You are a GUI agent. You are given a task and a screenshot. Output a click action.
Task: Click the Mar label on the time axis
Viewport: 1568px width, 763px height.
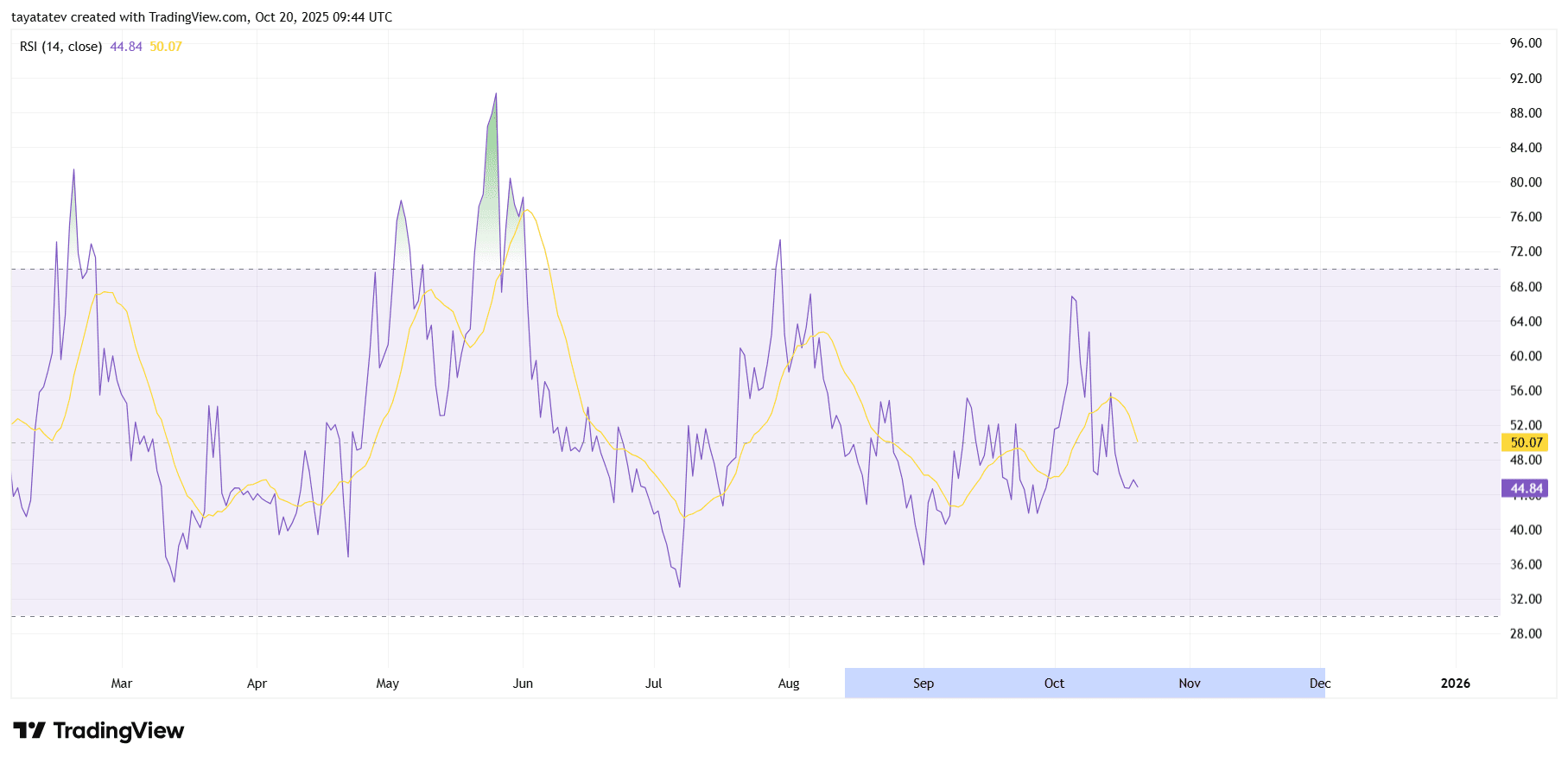[x=122, y=684]
